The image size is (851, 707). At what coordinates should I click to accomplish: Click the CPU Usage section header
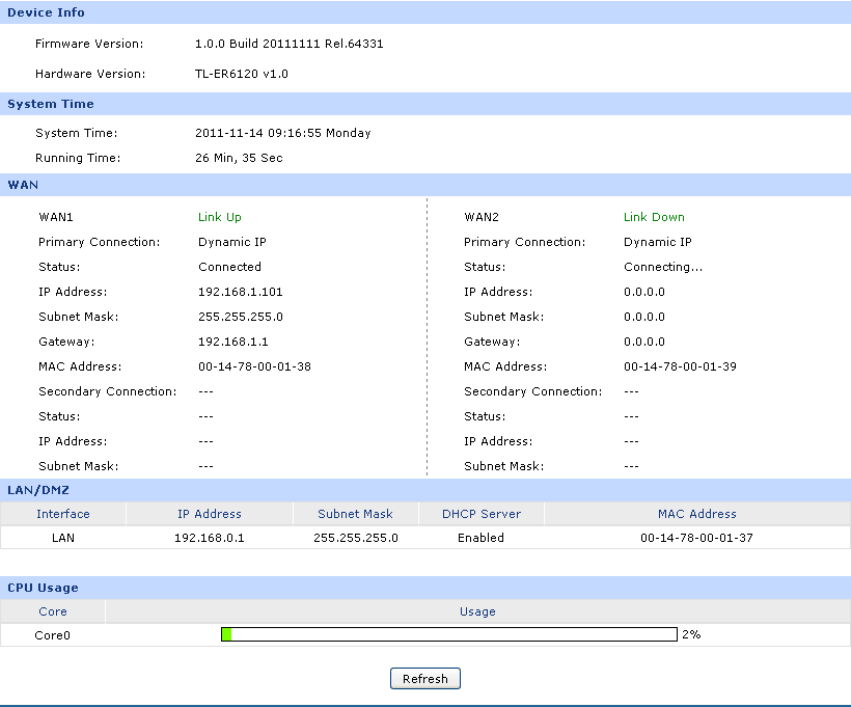pos(43,588)
